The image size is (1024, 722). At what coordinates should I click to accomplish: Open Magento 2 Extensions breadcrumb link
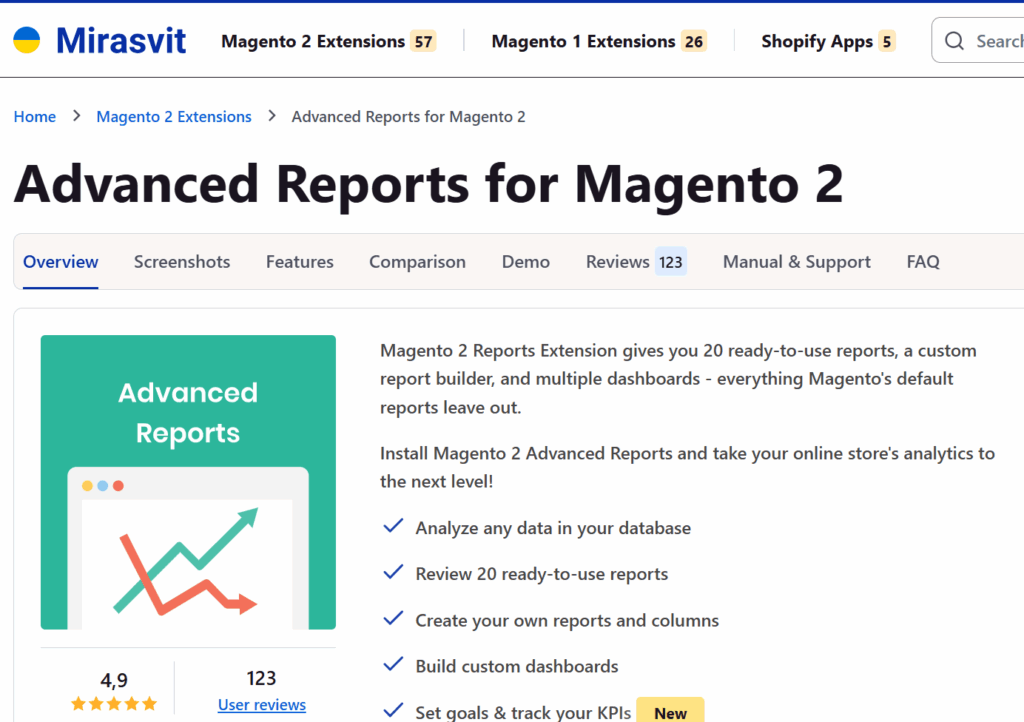pyautogui.click(x=174, y=116)
